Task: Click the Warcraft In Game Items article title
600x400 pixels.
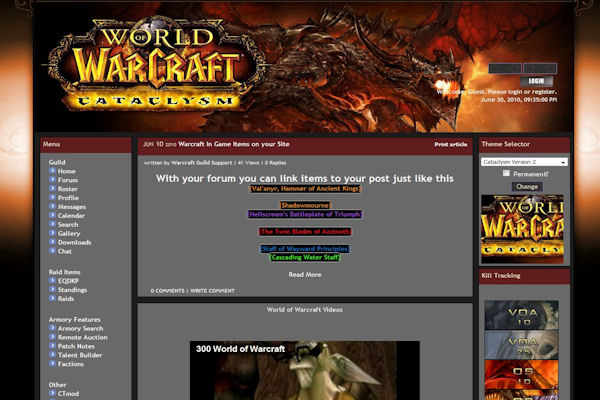Action: click(234, 144)
